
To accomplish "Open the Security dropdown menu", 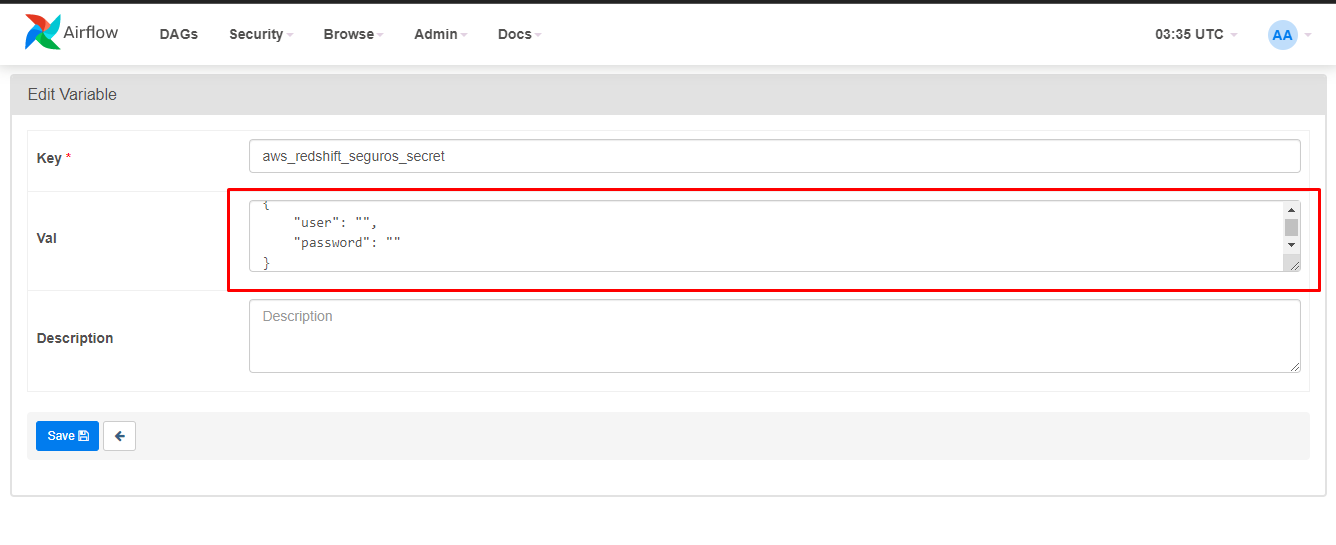I will [x=261, y=34].
